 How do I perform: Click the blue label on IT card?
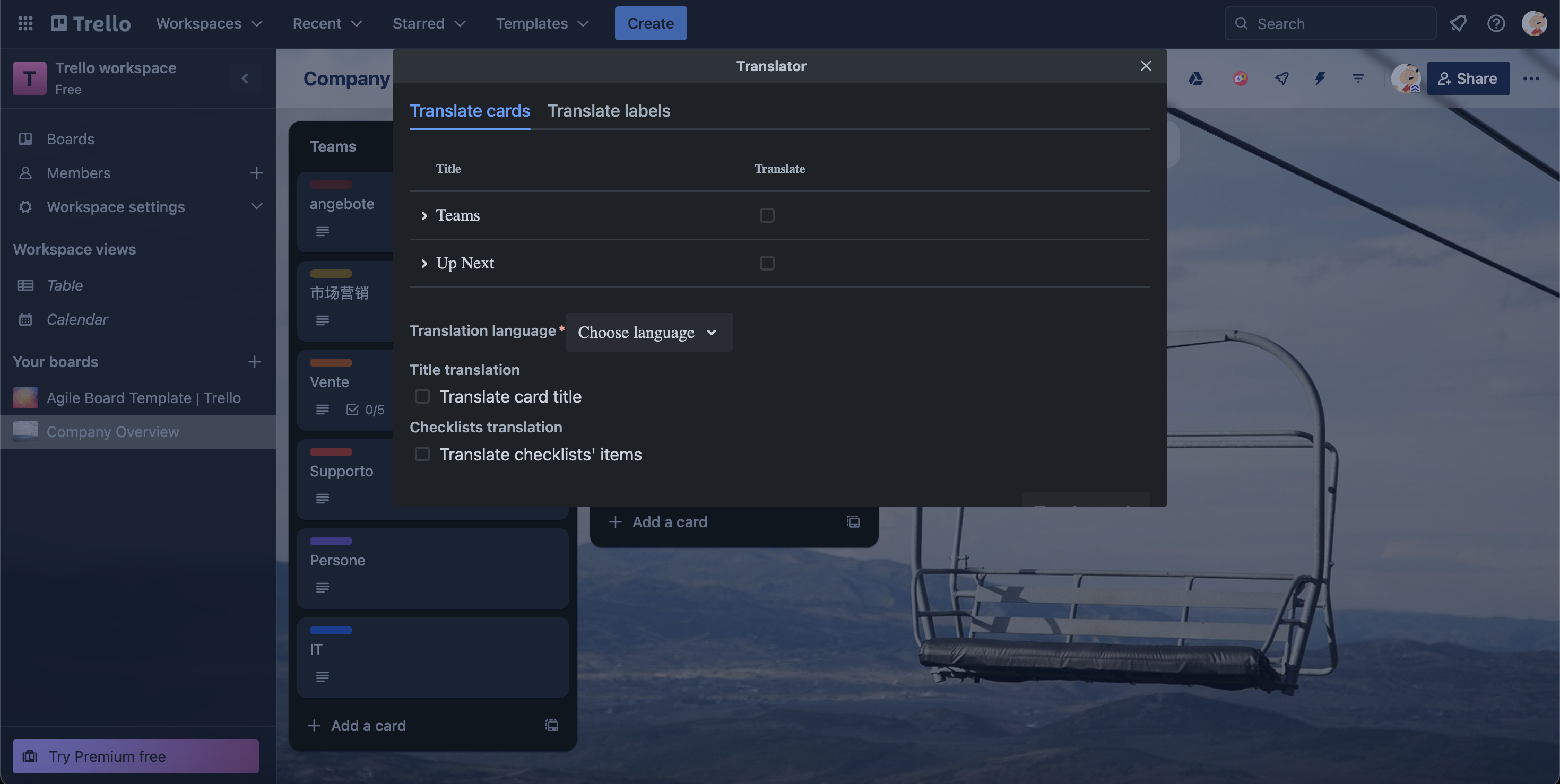coord(331,630)
